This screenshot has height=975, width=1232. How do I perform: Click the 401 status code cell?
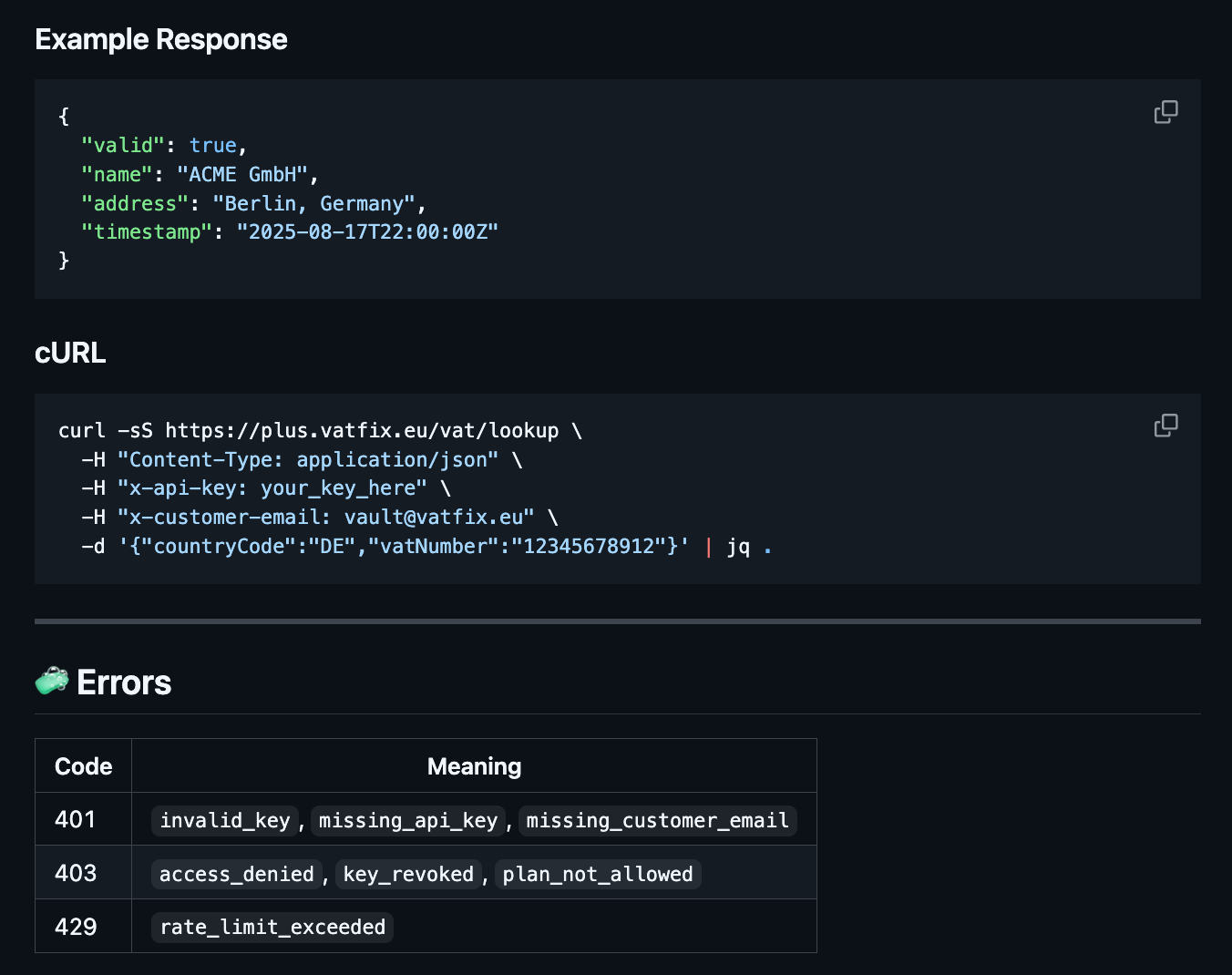[x=76, y=820]
